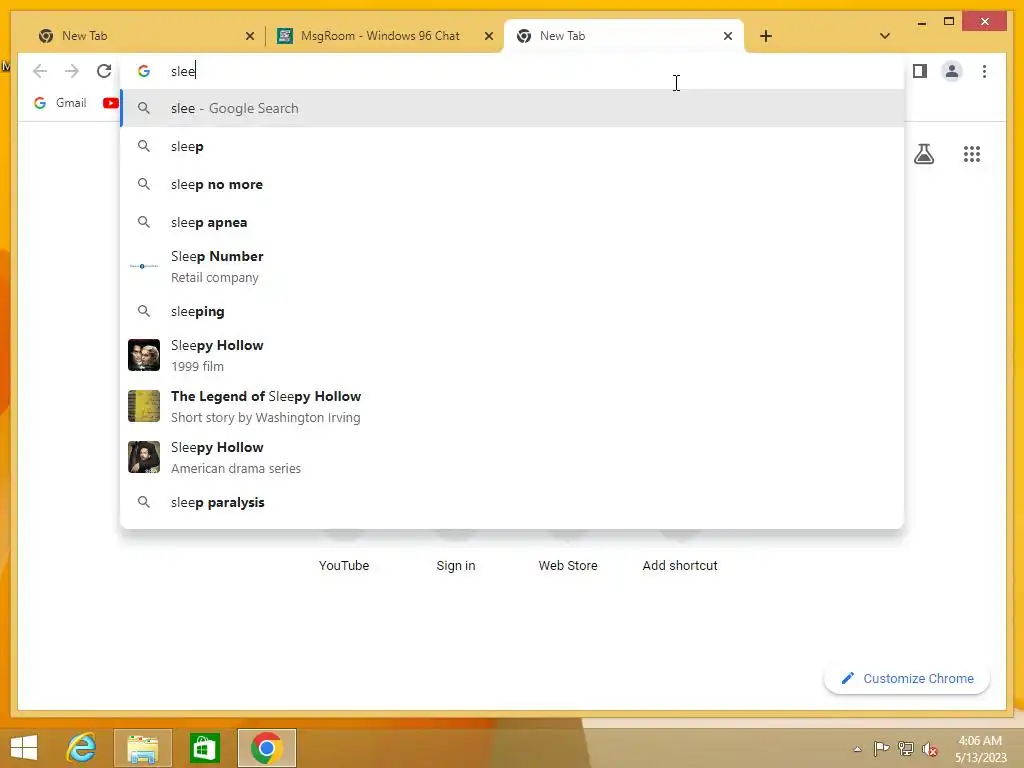1024x768 pixels.
Task: Open a new tab with plus button
Action: pyautogui.click(x=766, y=36)
